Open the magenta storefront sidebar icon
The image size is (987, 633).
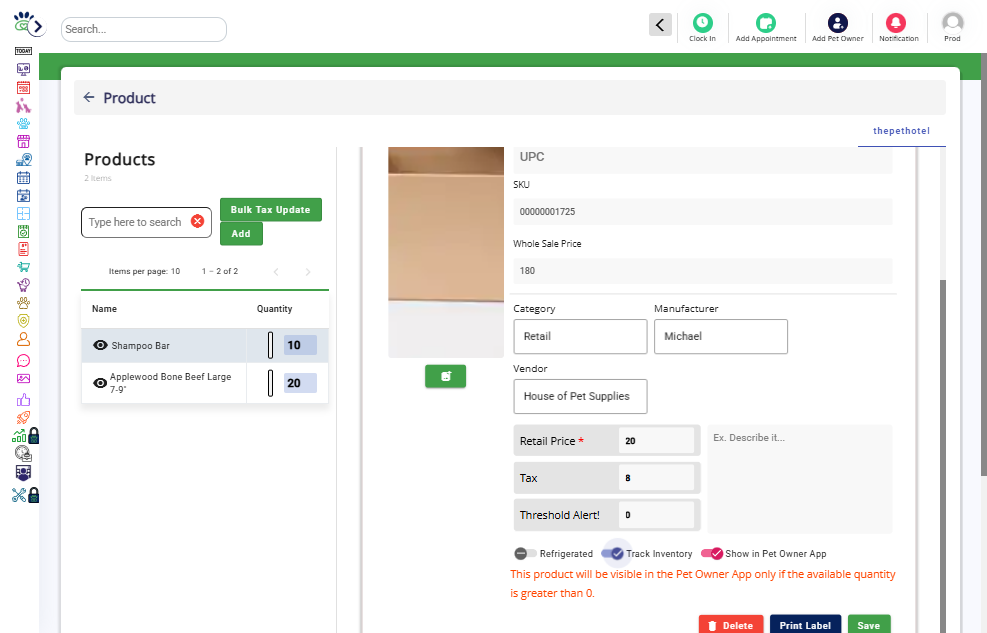pos(23,142)
